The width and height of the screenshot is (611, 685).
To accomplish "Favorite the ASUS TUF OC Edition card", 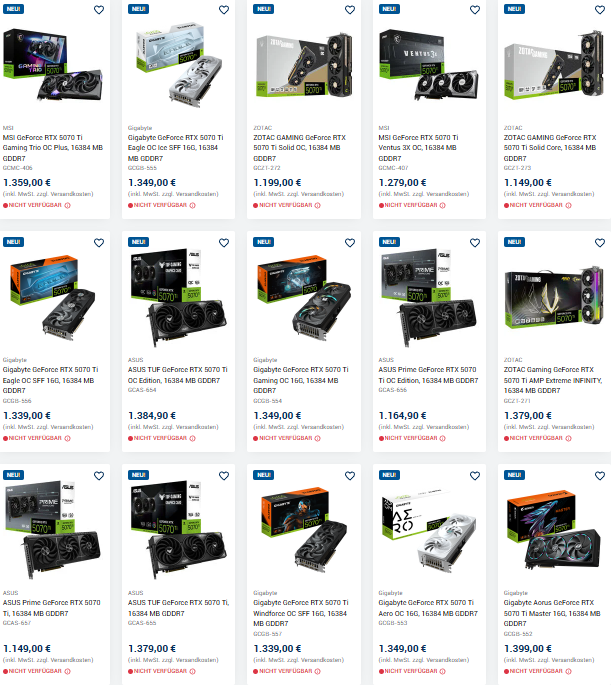I will tap(224, 242).
